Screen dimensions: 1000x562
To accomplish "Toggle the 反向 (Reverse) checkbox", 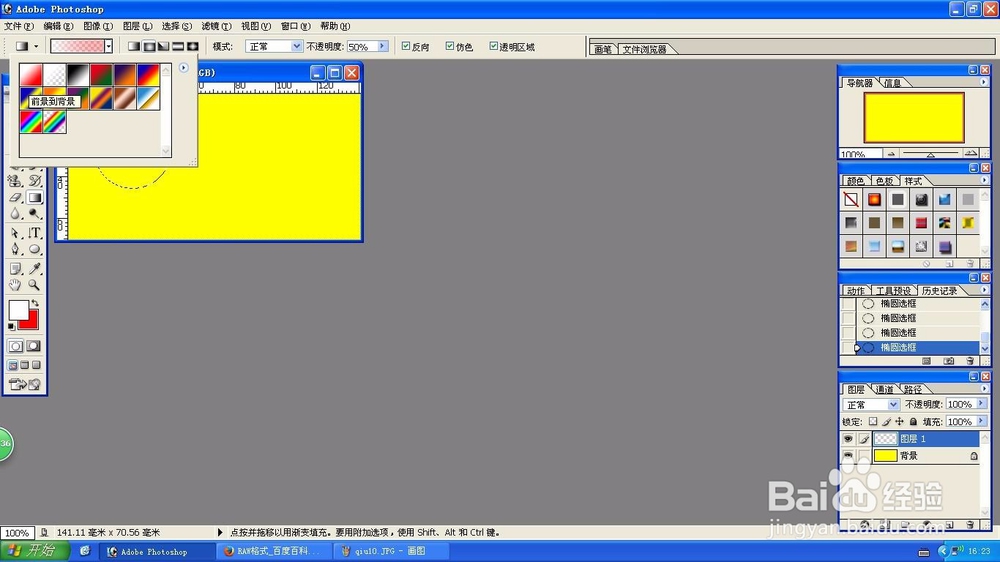I will (x=406, y=46).
